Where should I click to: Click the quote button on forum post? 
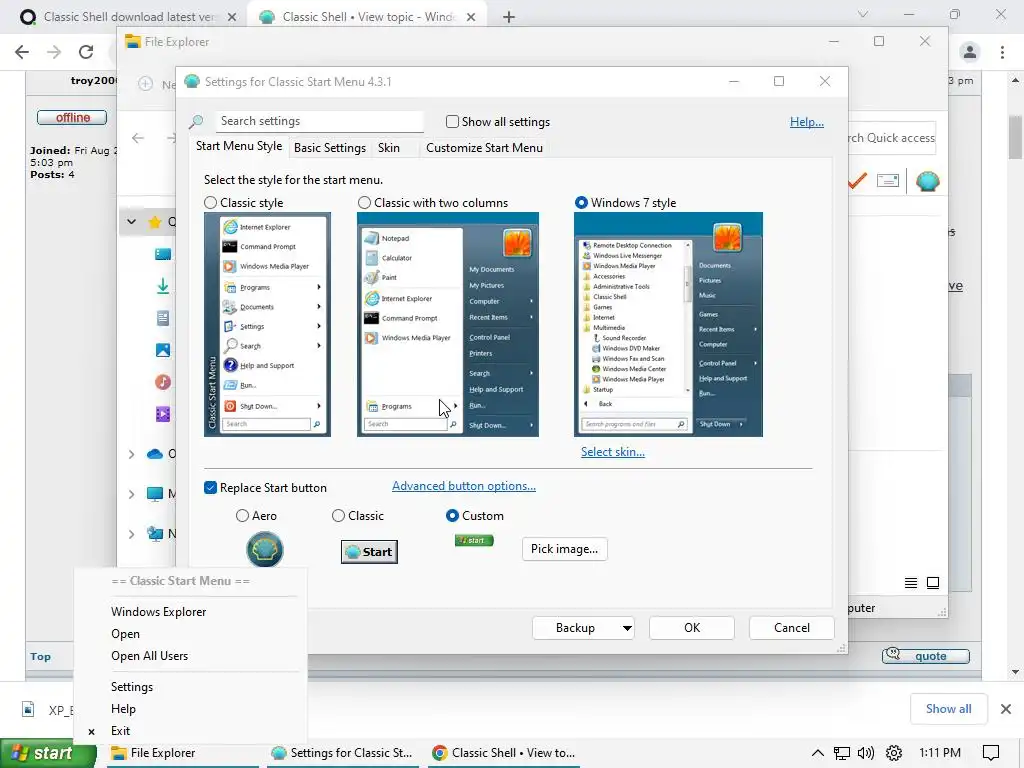pyautogui.click(x=925, y=656)
